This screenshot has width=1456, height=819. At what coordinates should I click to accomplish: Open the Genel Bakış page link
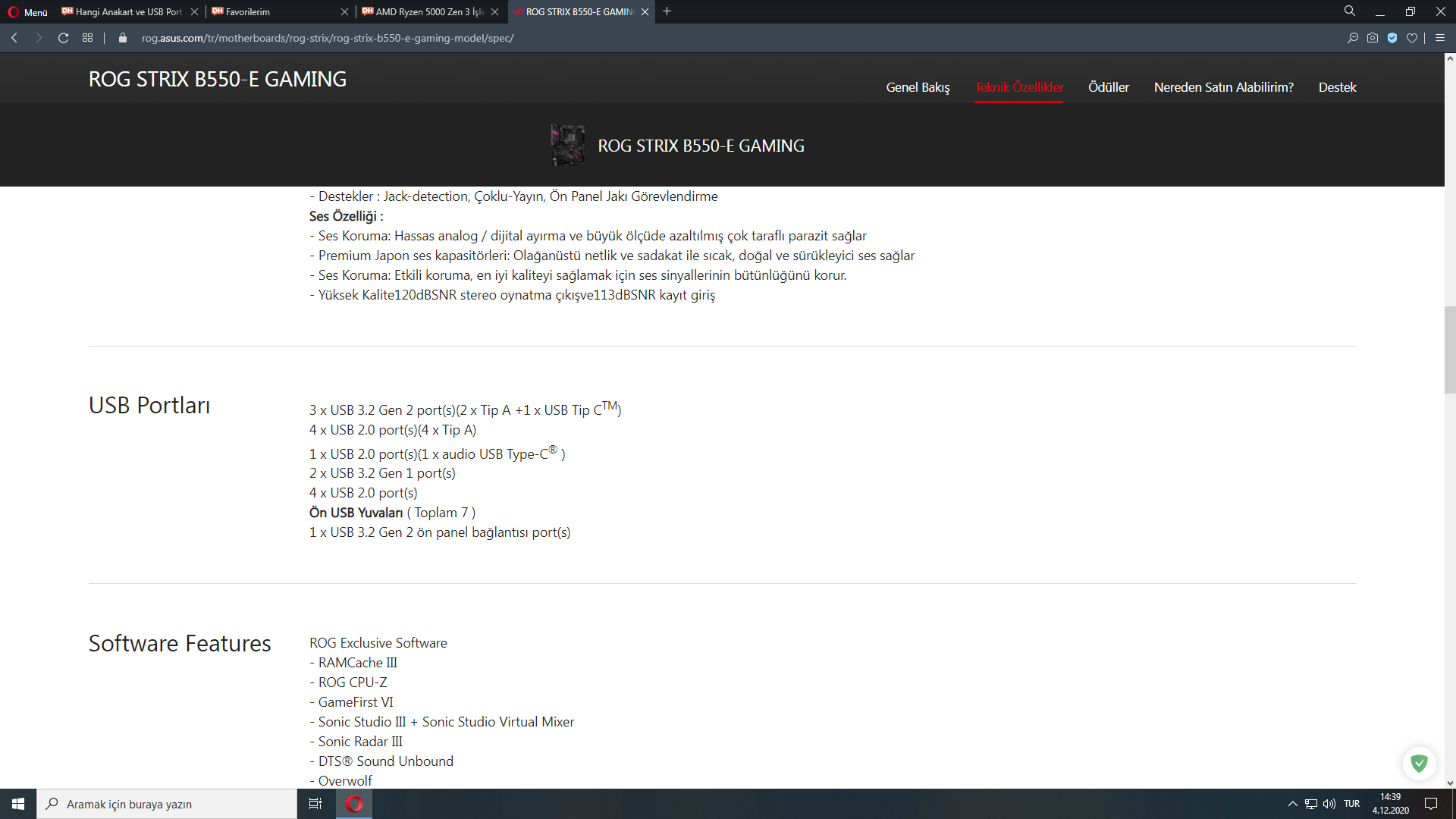918,87
